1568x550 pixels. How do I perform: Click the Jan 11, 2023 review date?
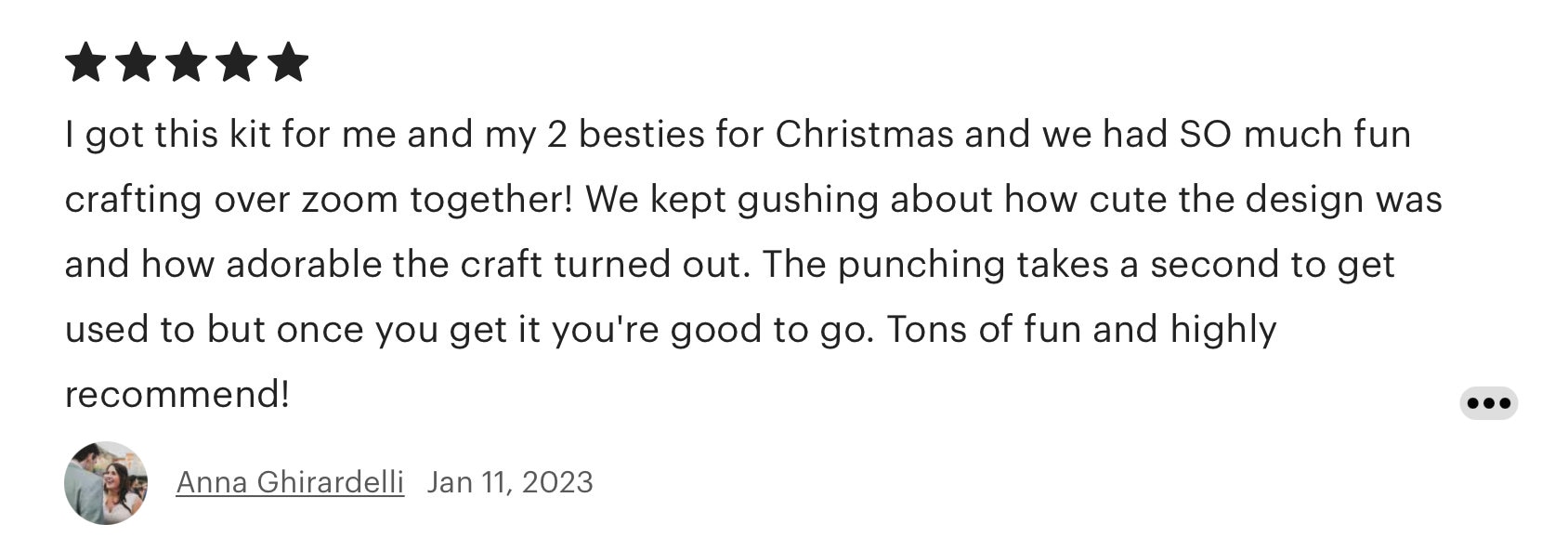click(510, 482)
